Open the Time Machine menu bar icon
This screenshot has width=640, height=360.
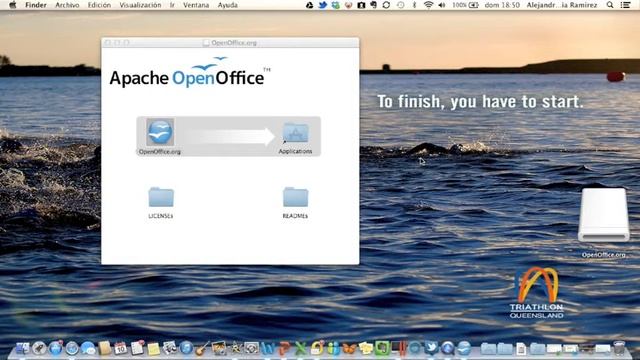coord(400,5)
